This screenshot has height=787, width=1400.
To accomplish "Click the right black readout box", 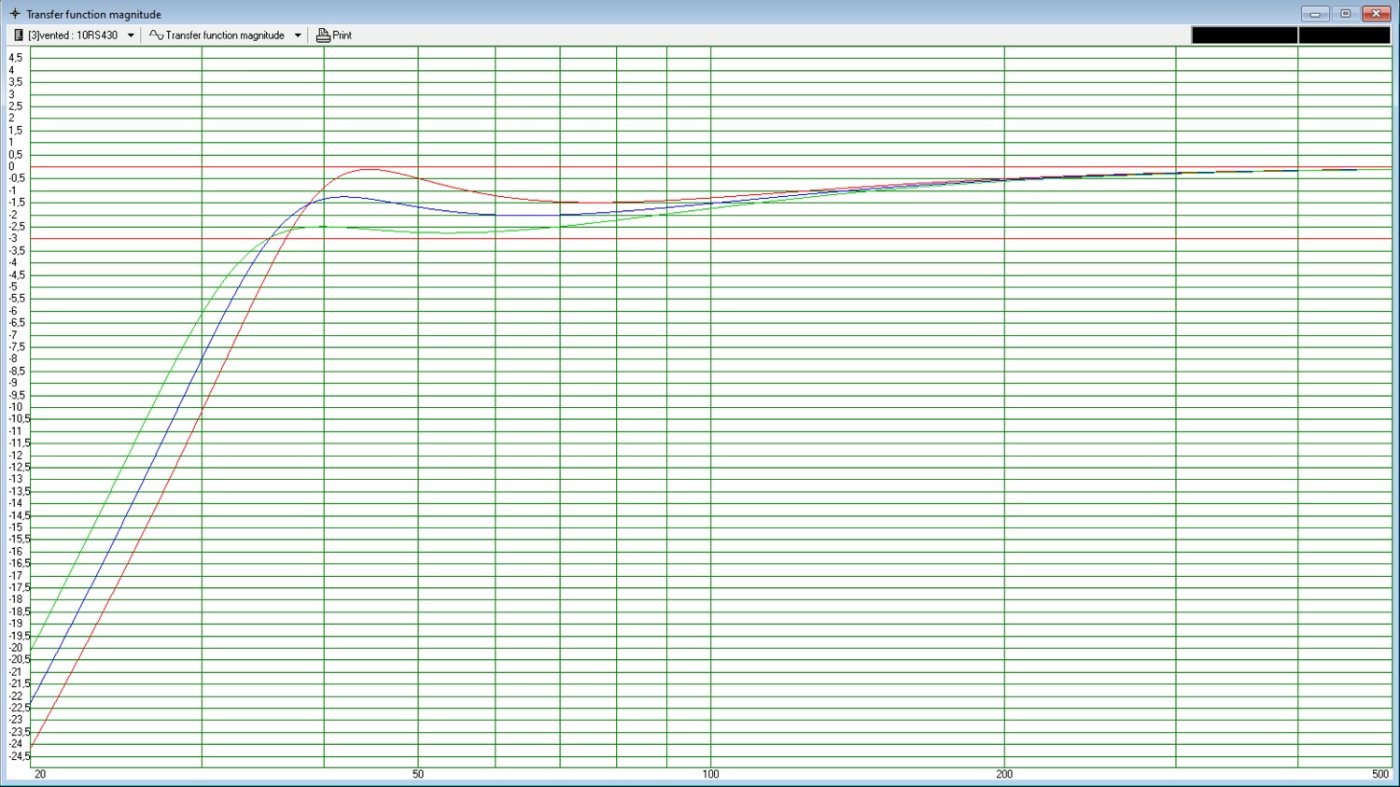I will tap(1344, 35).
